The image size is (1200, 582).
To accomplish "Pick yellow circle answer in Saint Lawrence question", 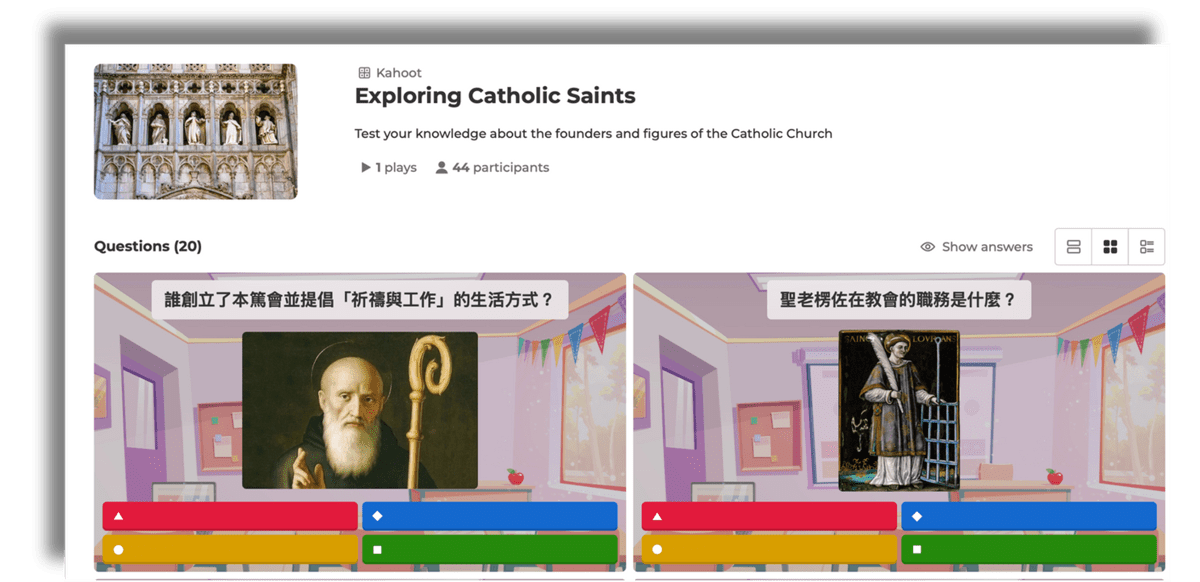I will tap(769, 549).
